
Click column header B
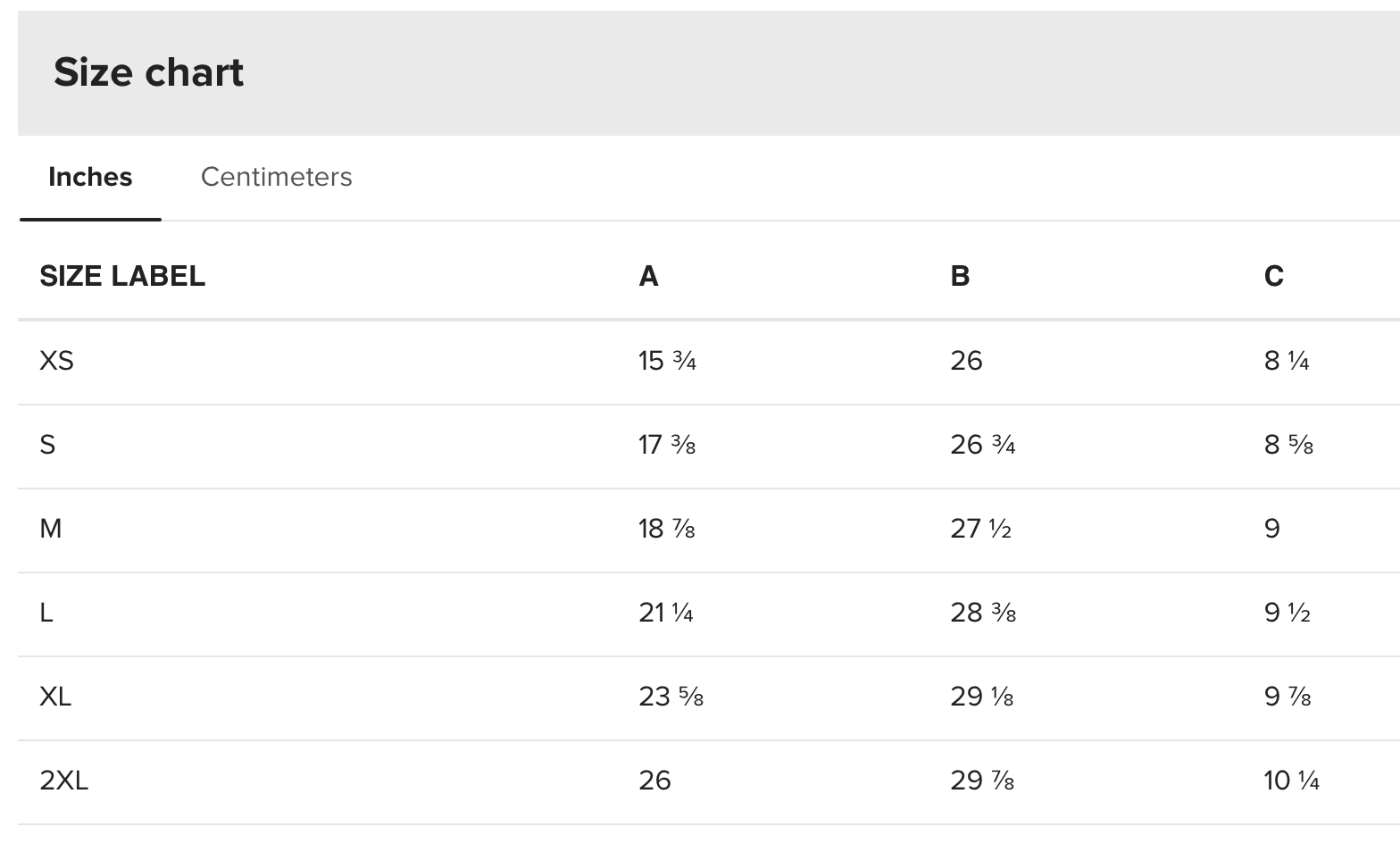pos(960,276)
